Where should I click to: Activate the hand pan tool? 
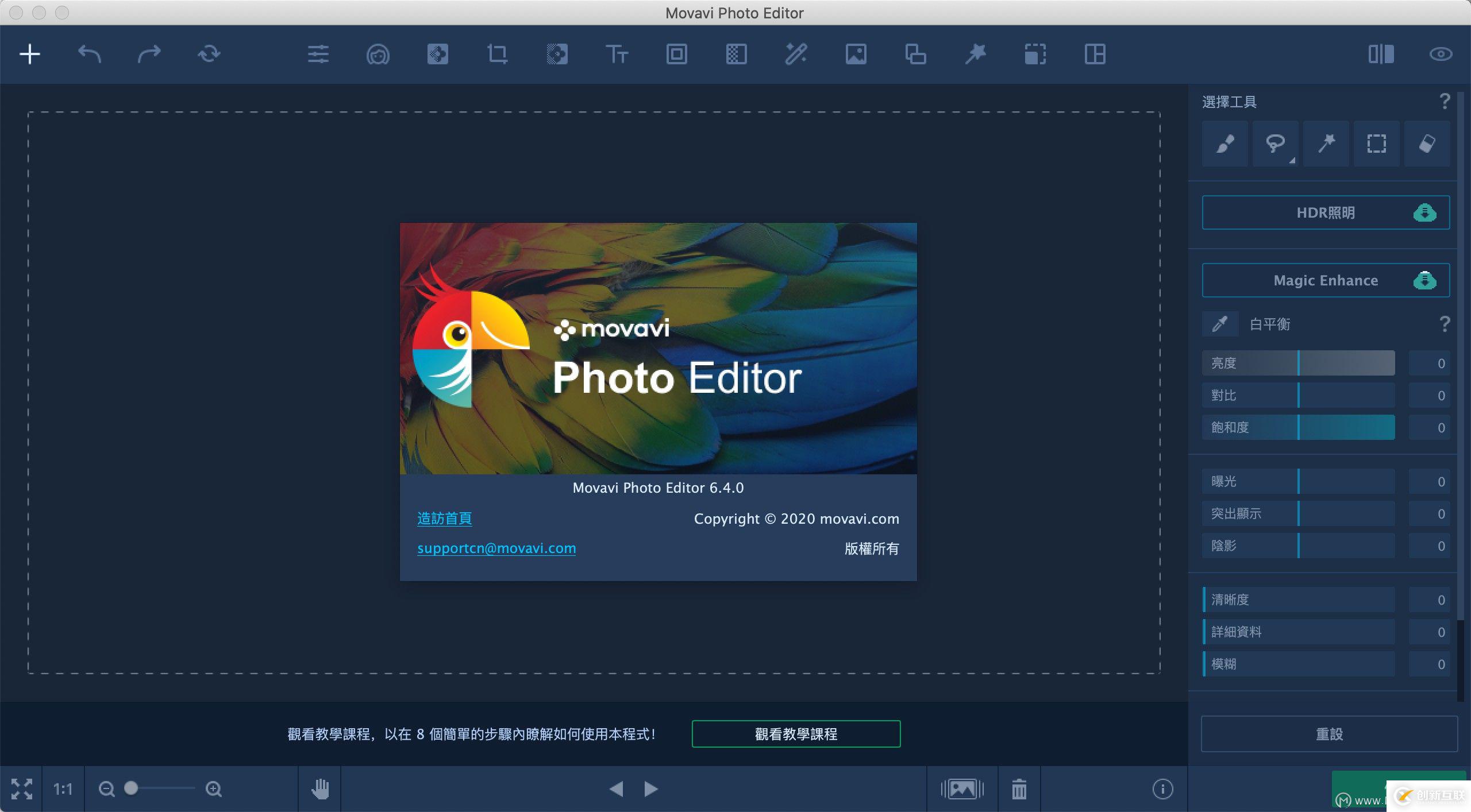pyautogui.click(x=320, y=789)
